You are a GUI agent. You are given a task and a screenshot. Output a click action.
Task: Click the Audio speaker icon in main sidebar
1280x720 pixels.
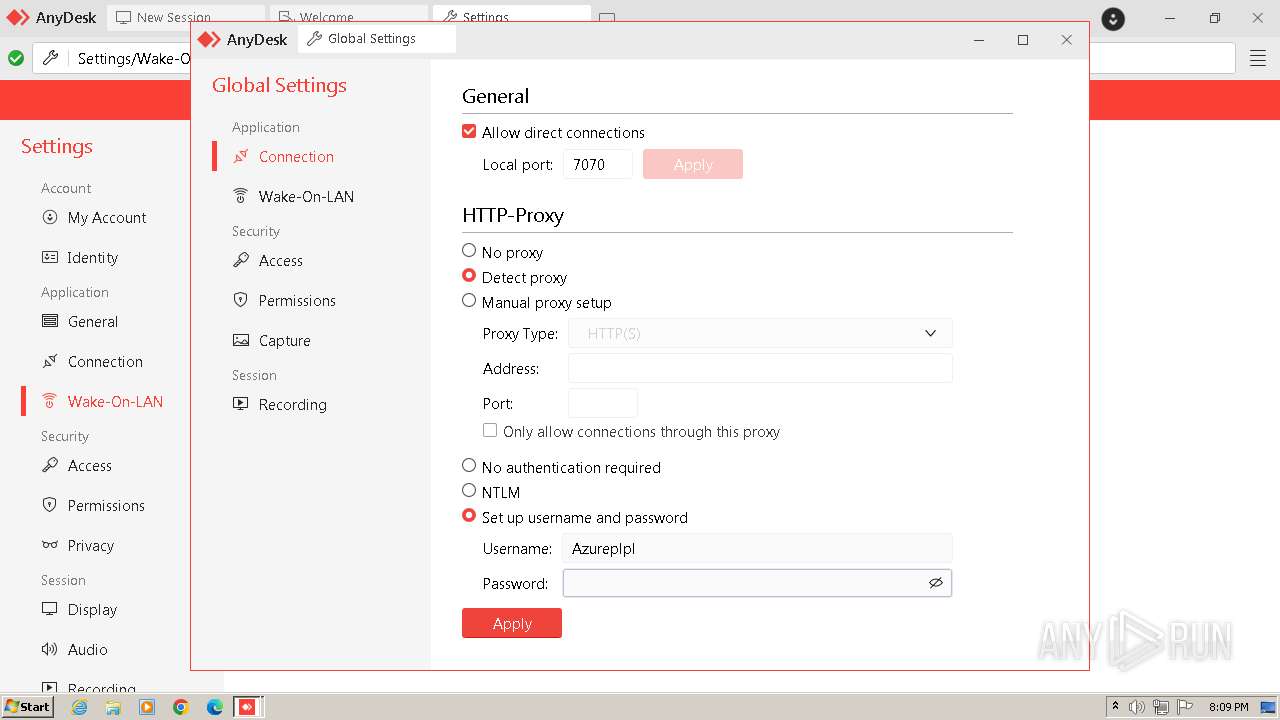[x=50, y=649]
